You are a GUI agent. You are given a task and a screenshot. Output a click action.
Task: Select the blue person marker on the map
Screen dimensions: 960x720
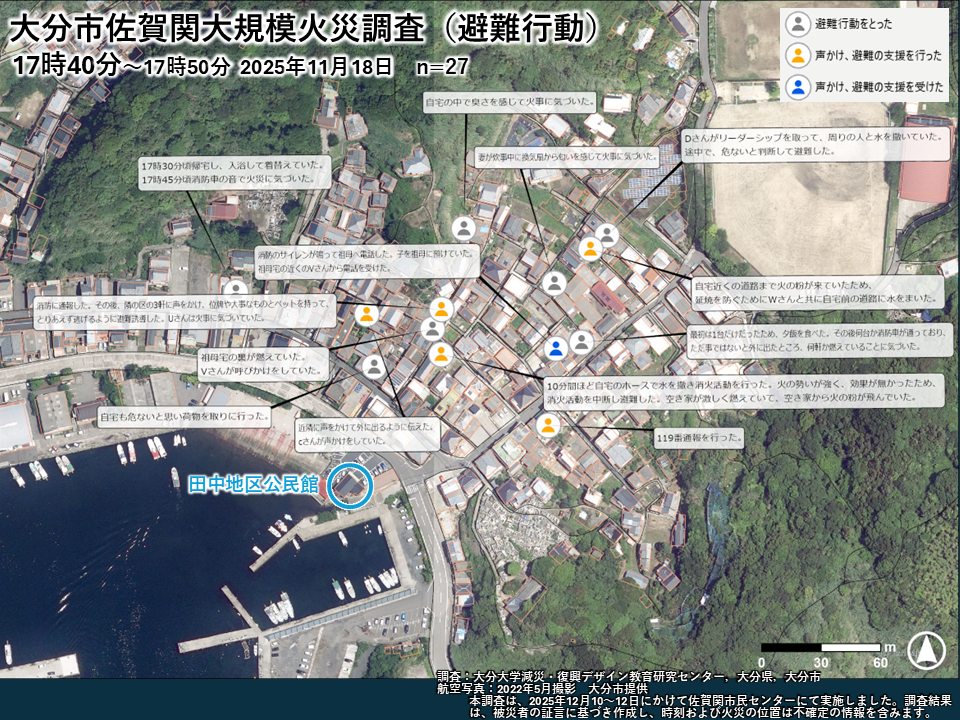click(x=557, y=348)
